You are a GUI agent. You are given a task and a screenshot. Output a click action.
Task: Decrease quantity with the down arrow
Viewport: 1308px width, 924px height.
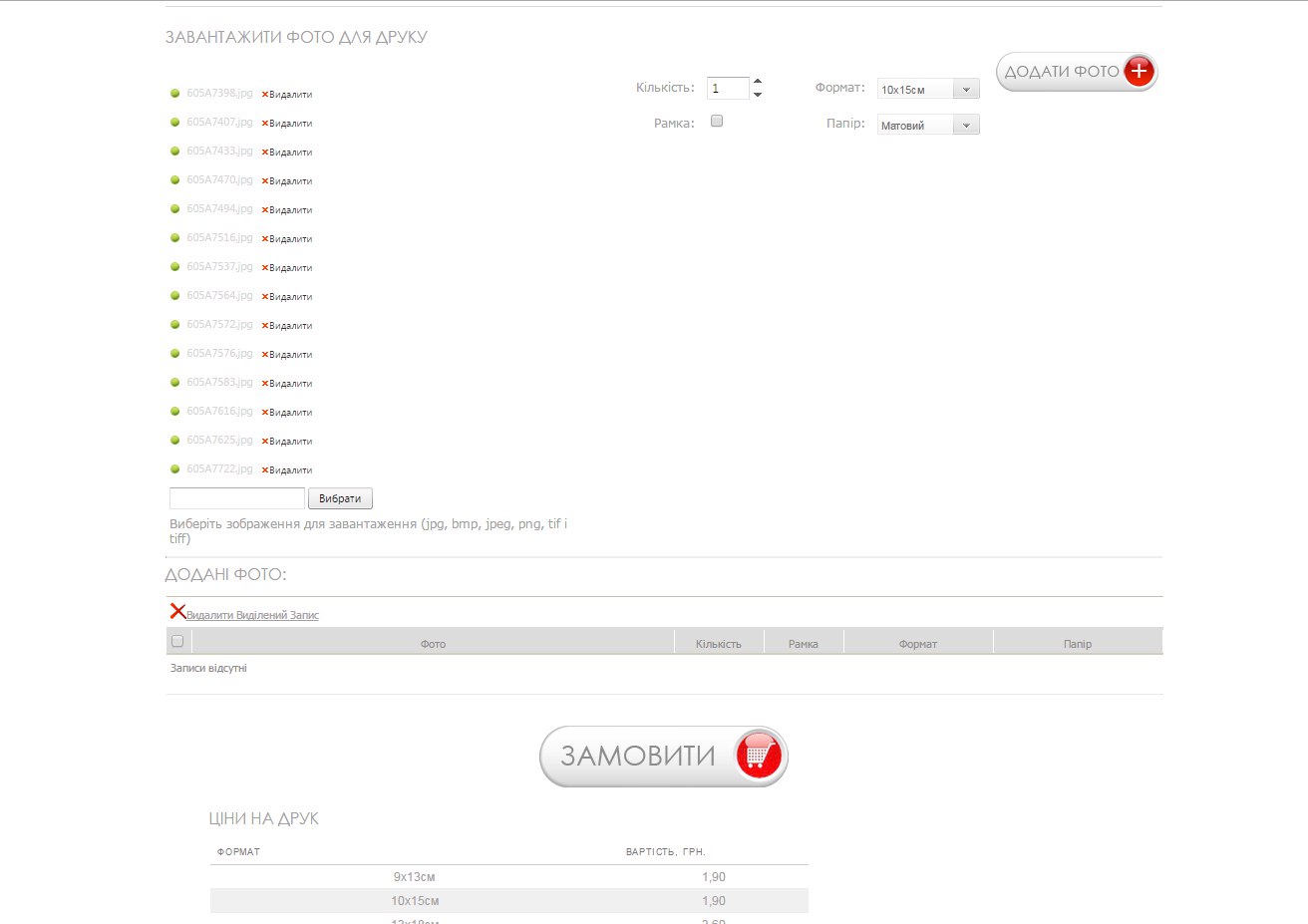click(758, 95)
